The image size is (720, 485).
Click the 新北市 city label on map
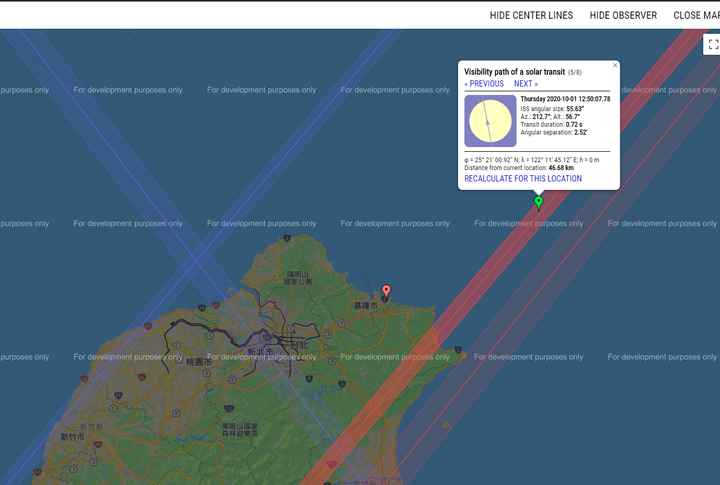[x=260, y=352]
